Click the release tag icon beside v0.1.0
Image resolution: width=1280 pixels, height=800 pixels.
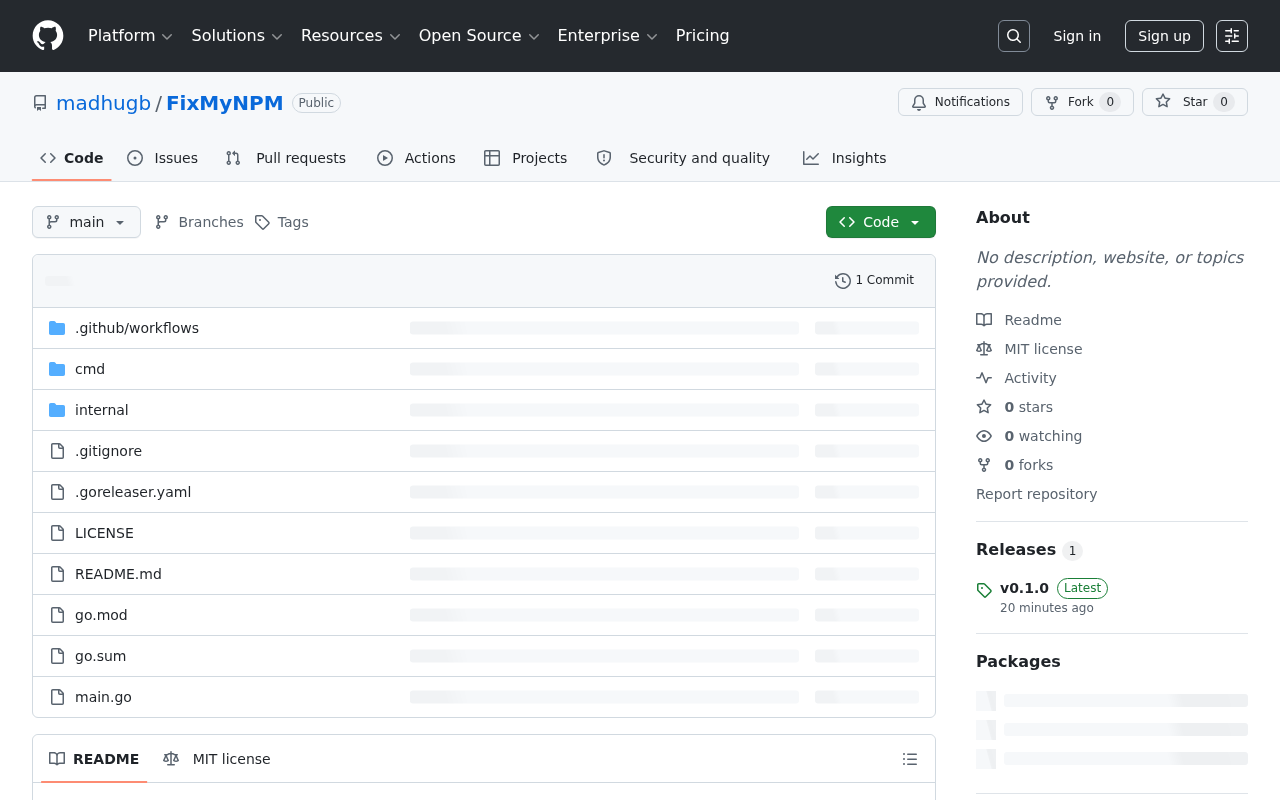(984, 590)
